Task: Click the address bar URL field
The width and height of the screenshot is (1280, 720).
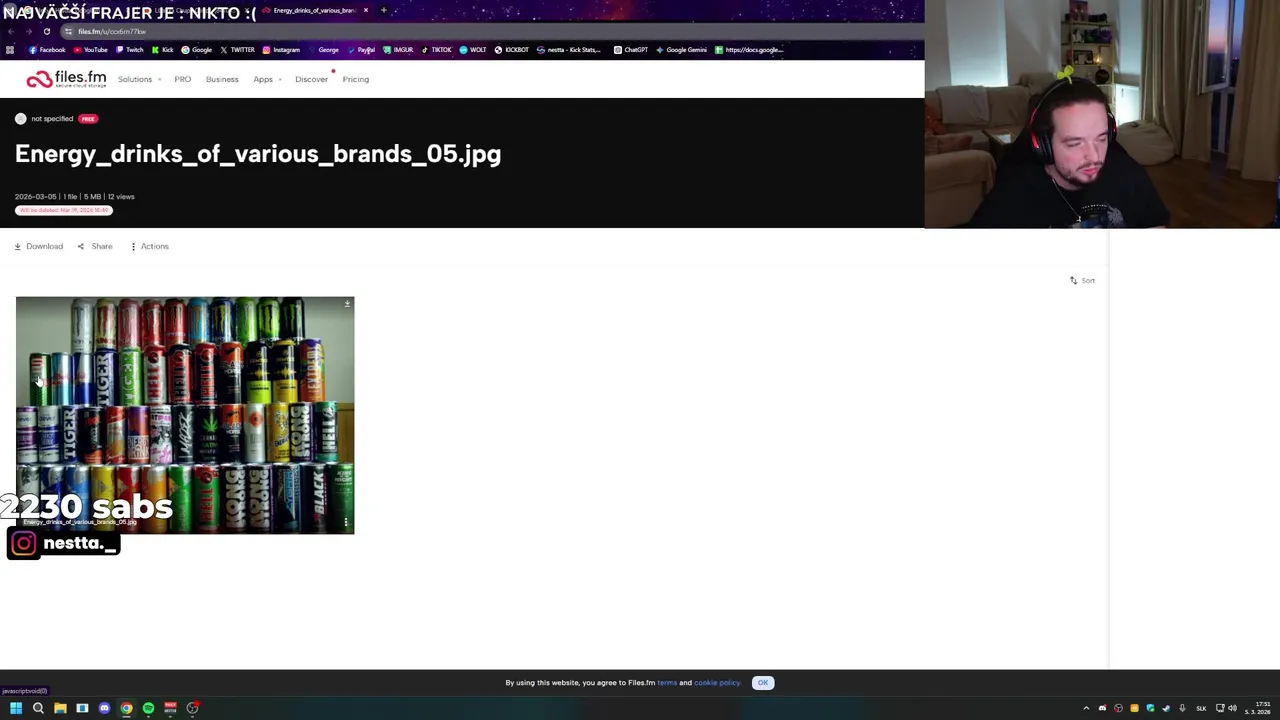Action: click(490, 32)
